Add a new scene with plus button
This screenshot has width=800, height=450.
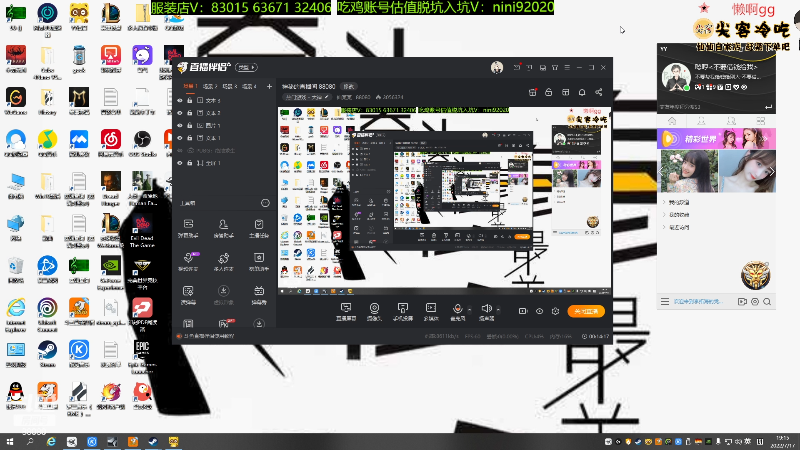pyautogui.click(x=269, y=86)
